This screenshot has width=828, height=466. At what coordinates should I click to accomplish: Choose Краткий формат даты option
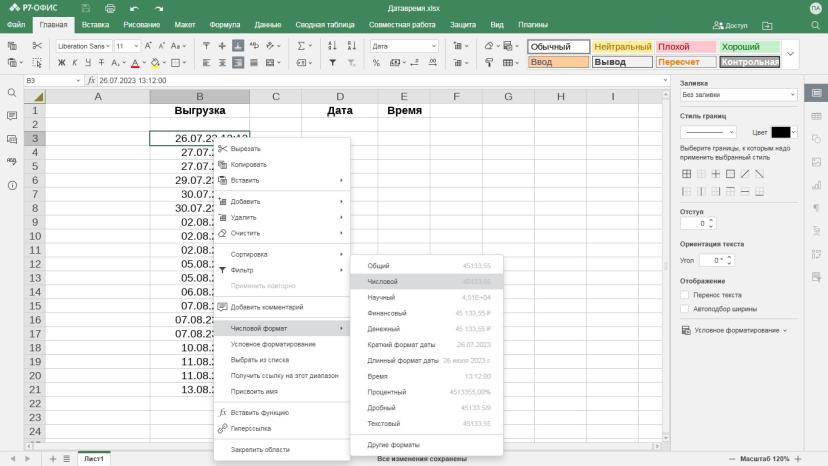pyautogui.click(x=427, y=344)
